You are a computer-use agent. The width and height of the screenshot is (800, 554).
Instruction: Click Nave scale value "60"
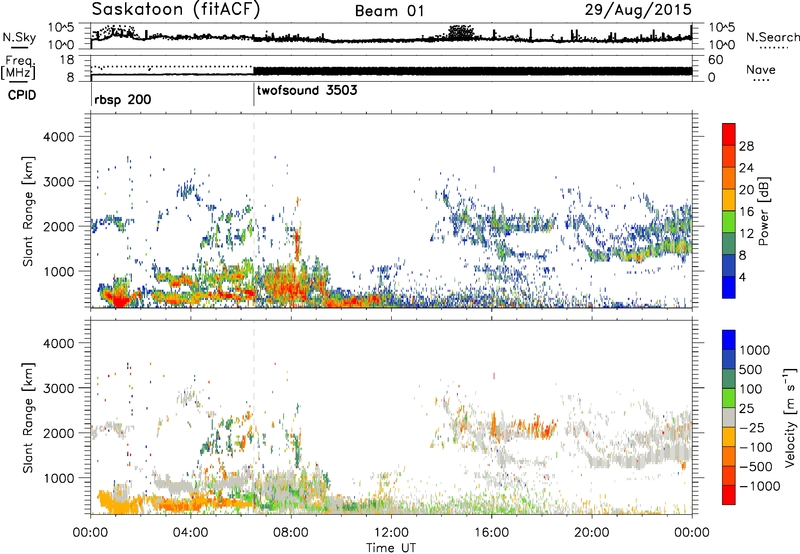(x=716, y=60)
